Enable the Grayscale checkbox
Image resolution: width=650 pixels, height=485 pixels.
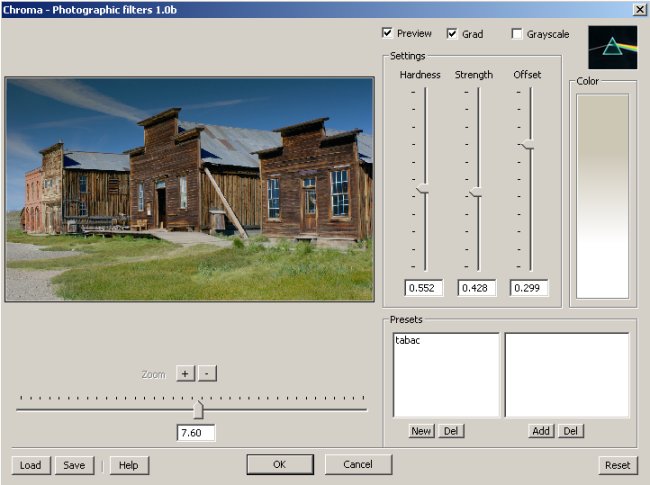517,34
